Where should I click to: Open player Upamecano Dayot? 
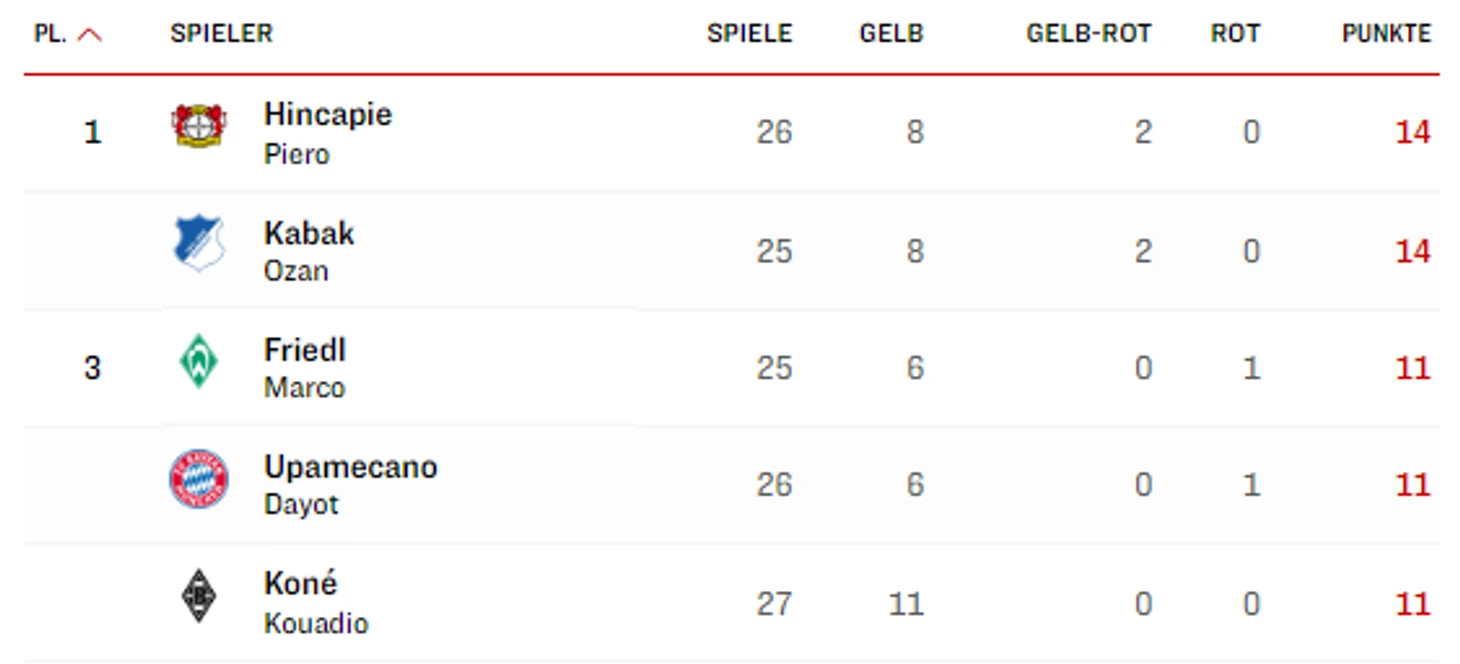point(350,484)
